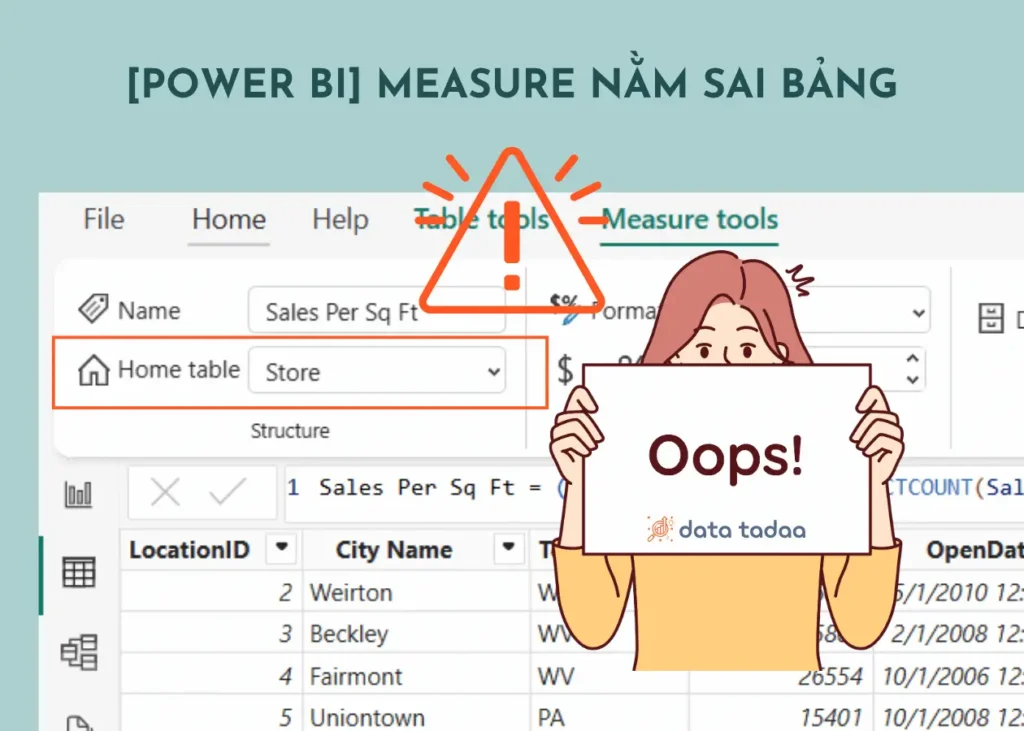This screenshot has width=1024, height=731.
Task: Switch to Model view icon
Action: [x=79, y=652]
